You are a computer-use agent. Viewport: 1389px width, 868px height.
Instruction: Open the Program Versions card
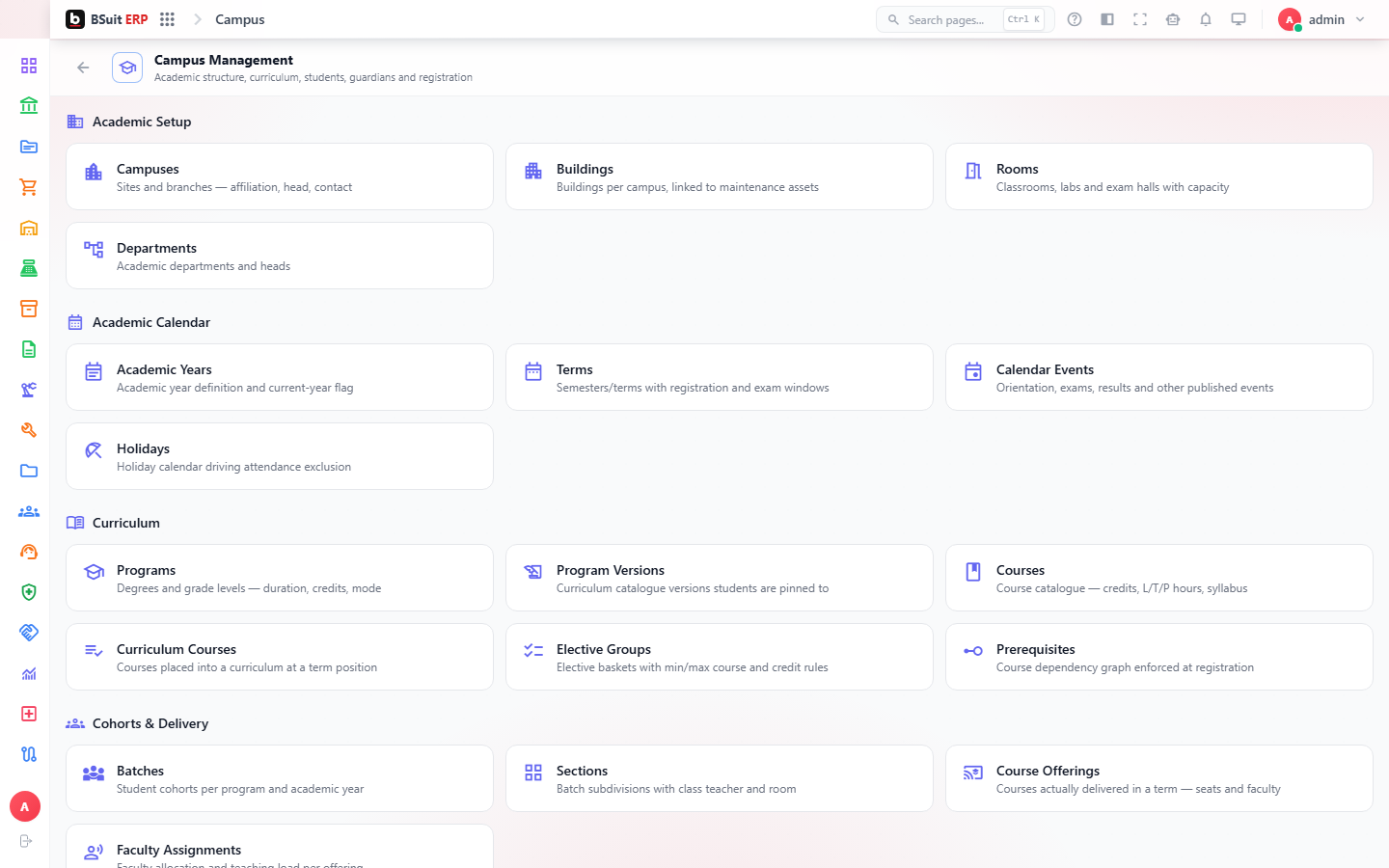tap(720, 578)
